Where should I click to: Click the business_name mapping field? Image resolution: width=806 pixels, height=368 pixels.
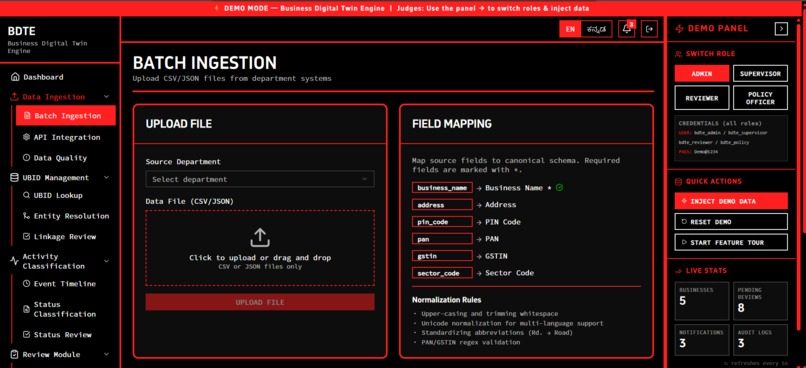[x=442, y=188]
